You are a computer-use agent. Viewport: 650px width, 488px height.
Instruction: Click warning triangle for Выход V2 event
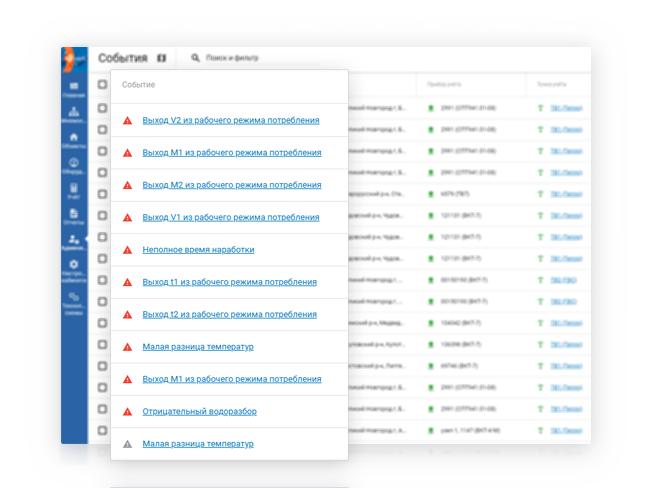[128, 121]
